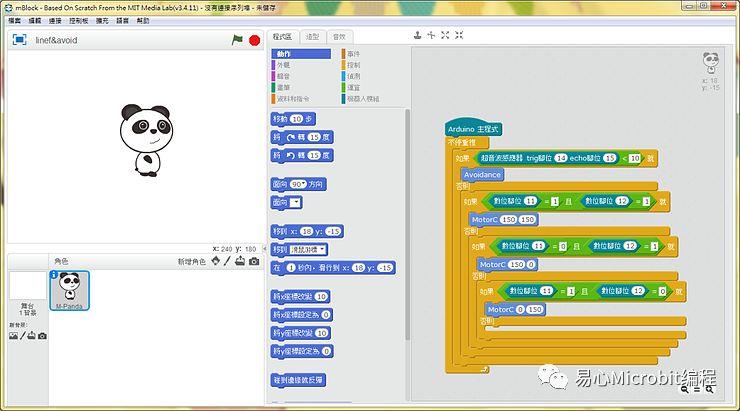The width and height of the screenshot is (740, 411).
Task: Reset the script area zoom with equals icon
Action: tap(697, 390)
